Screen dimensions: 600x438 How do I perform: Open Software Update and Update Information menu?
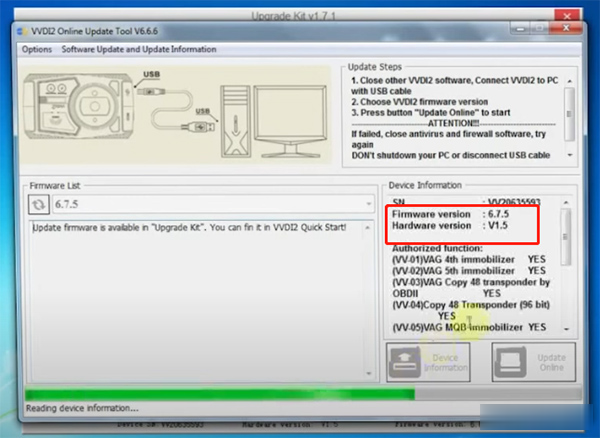click(x=139, y=49)
